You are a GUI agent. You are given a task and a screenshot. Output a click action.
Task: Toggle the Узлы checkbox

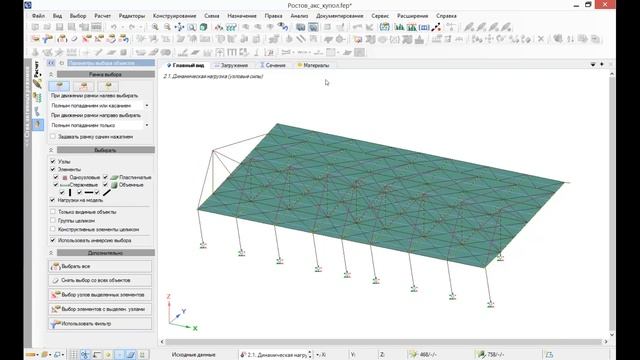53,161
